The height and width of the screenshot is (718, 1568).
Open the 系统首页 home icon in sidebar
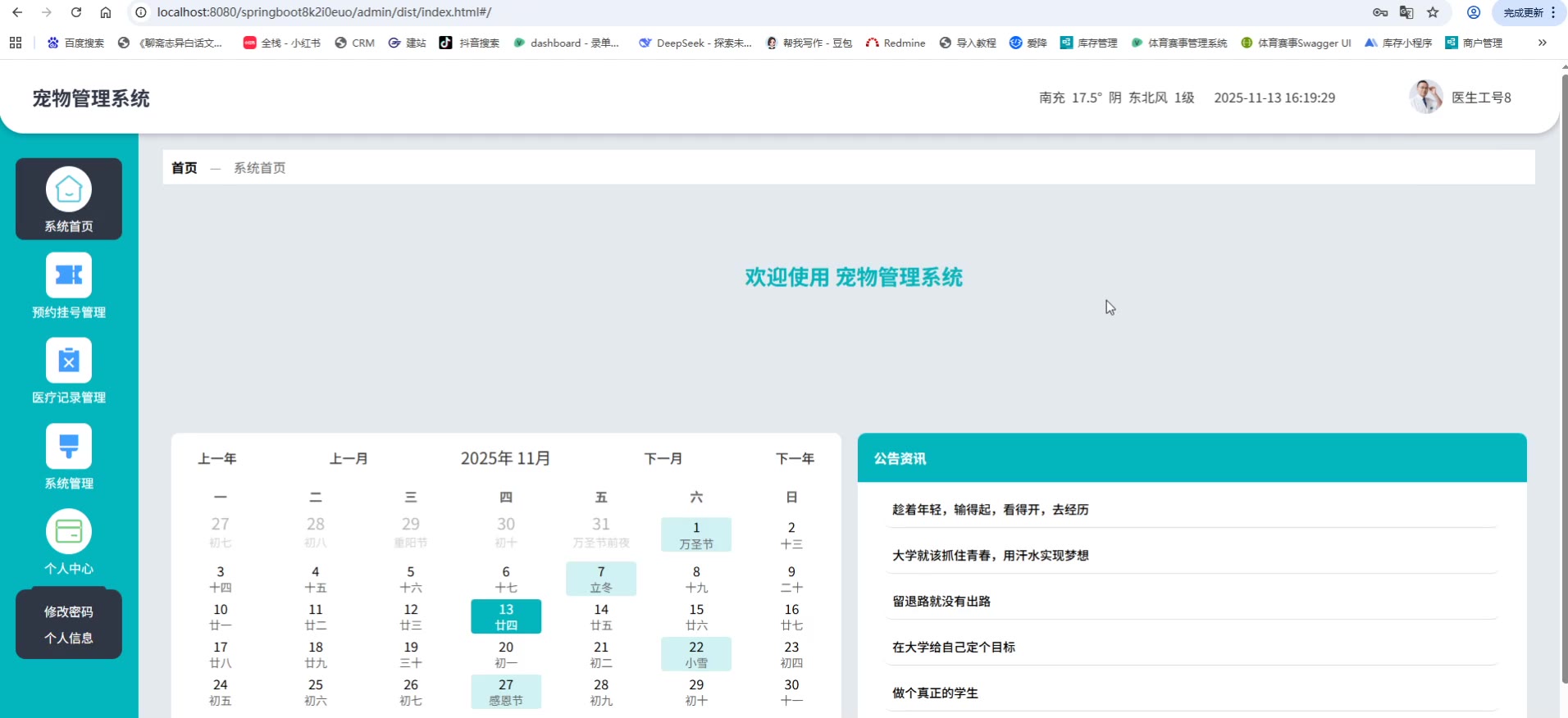[69, 189]
